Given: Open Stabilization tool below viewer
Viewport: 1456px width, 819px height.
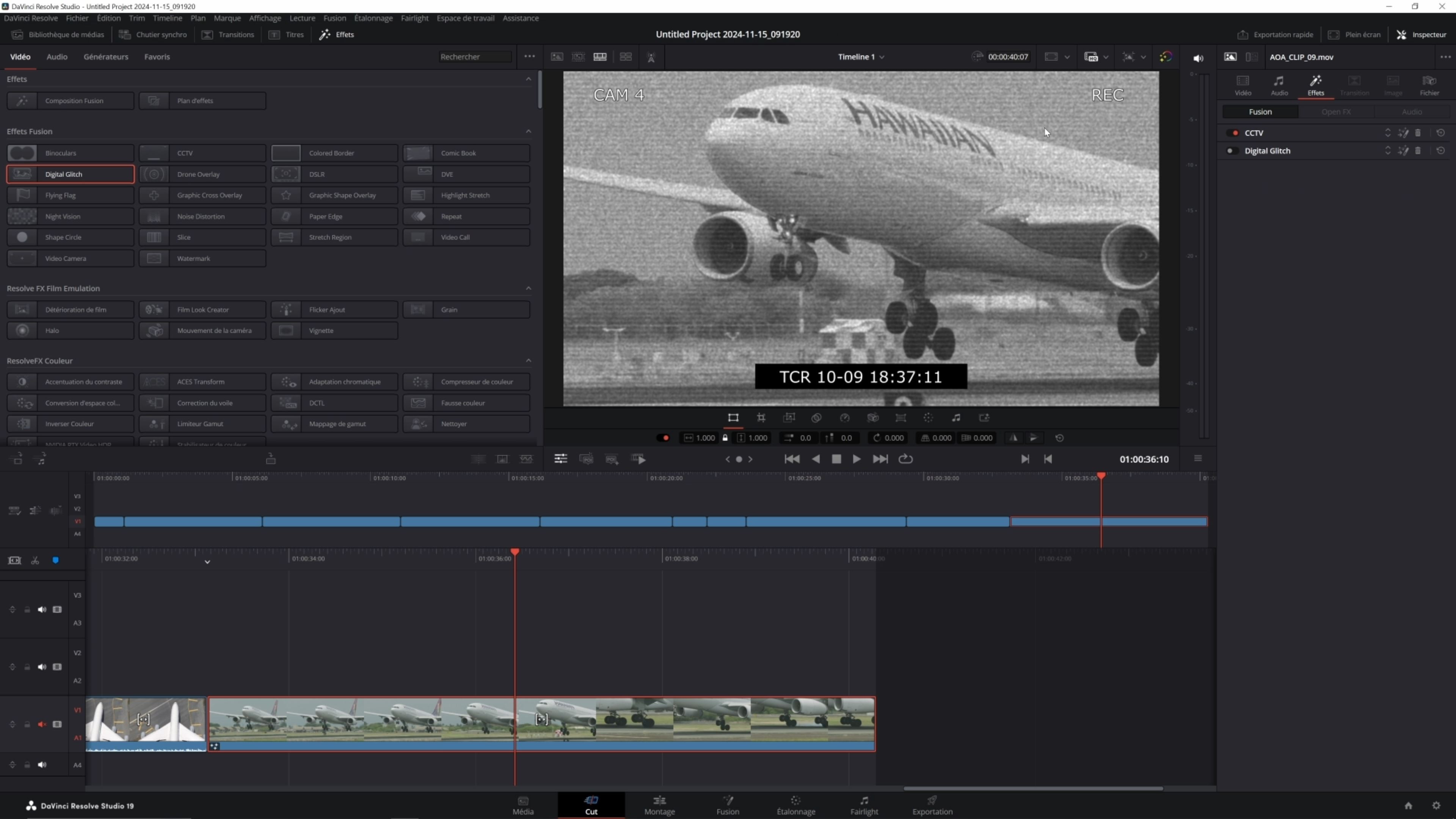Looking at the screenshot, I should coord(873,418).
